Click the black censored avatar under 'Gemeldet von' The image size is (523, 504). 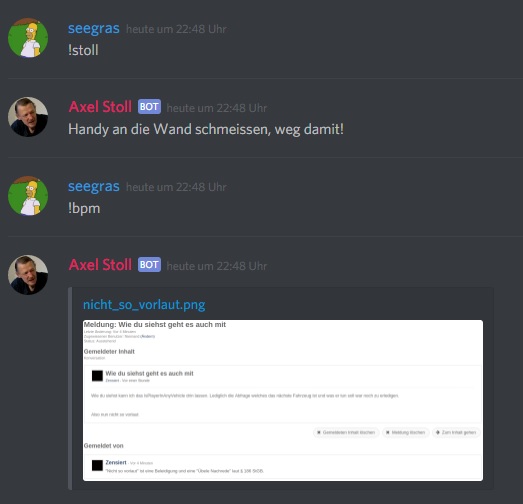[x=97, y=465]
